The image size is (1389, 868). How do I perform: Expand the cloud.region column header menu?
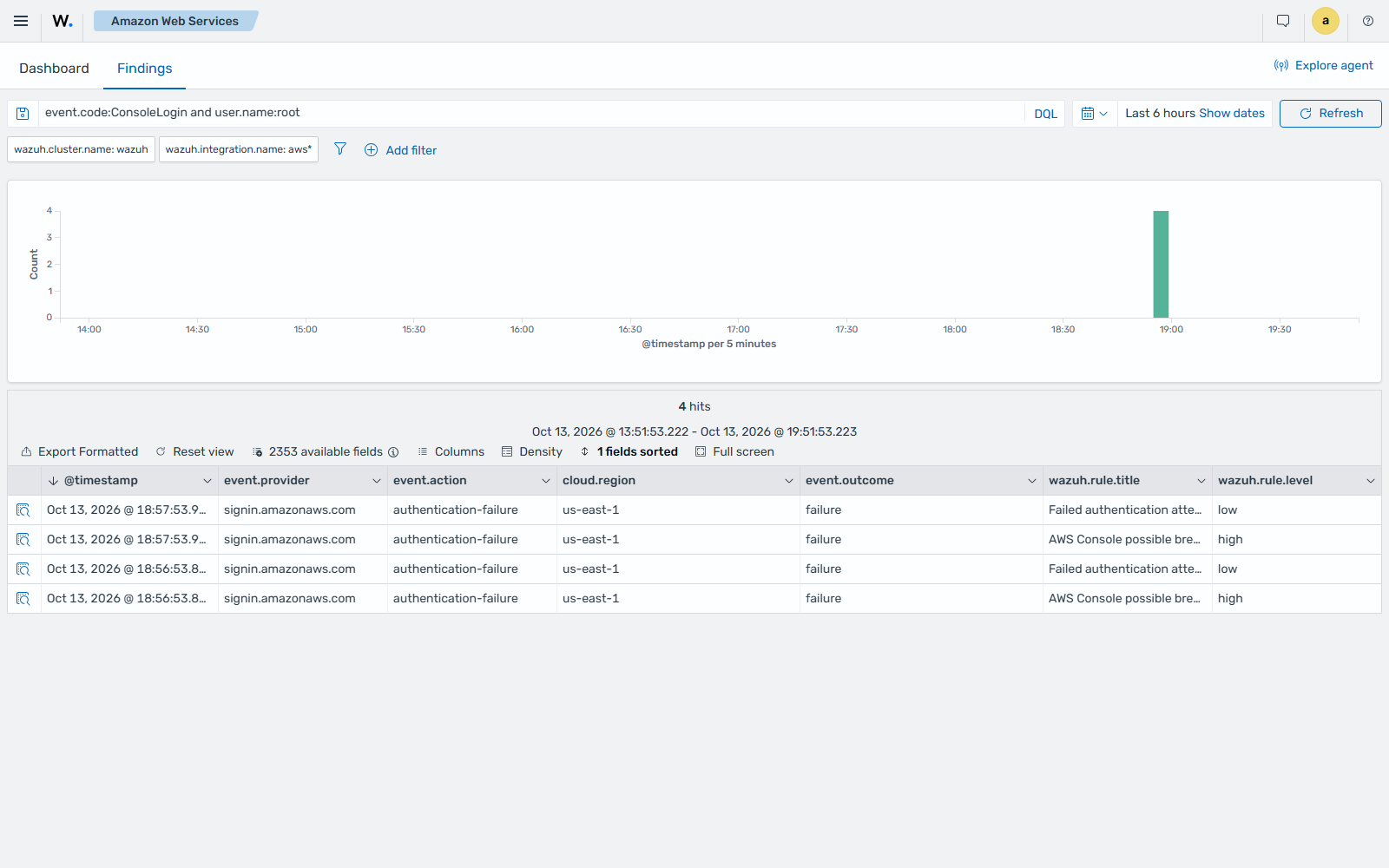click(788, 481)
